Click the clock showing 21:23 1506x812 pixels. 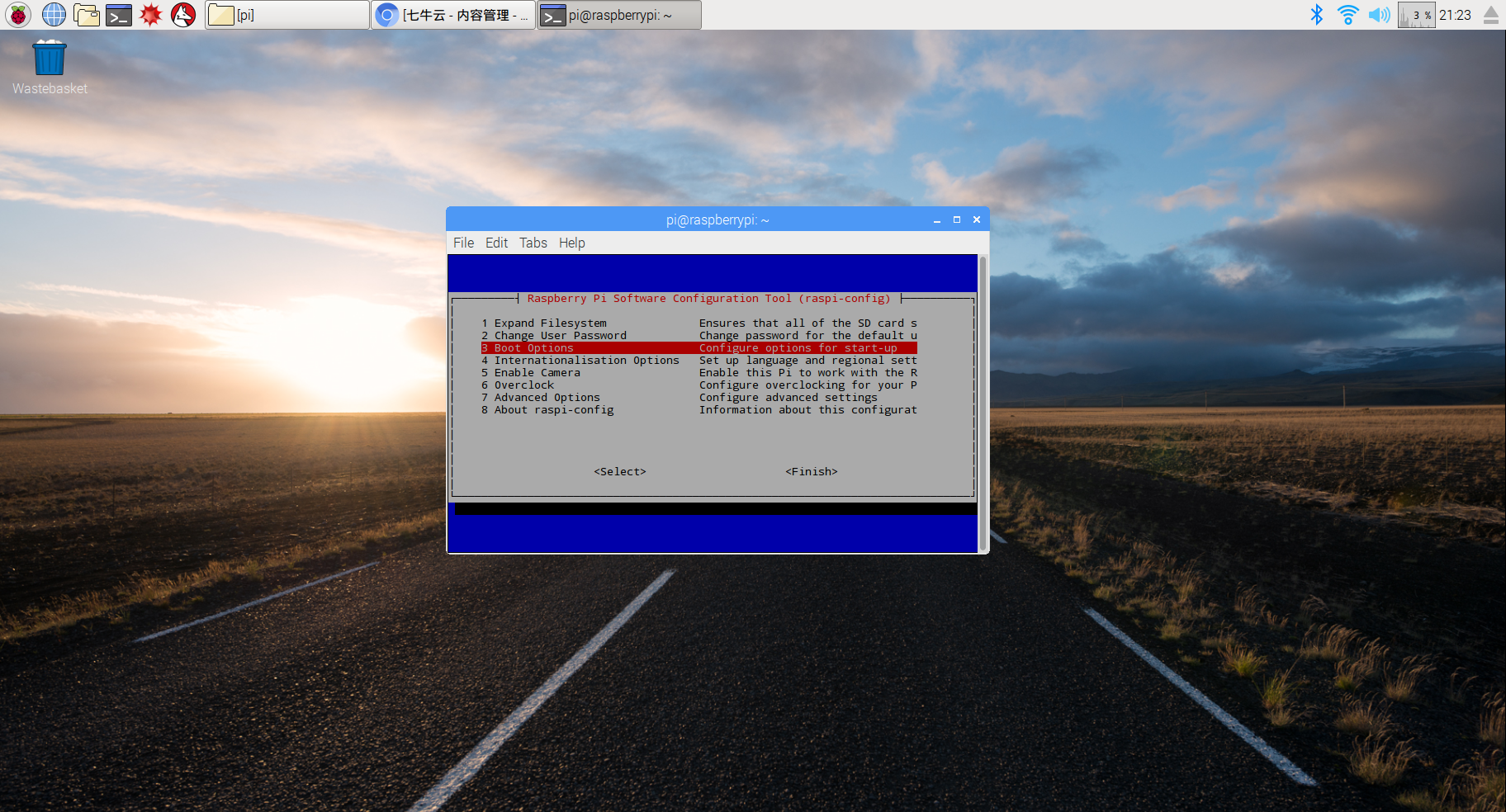1455,15
